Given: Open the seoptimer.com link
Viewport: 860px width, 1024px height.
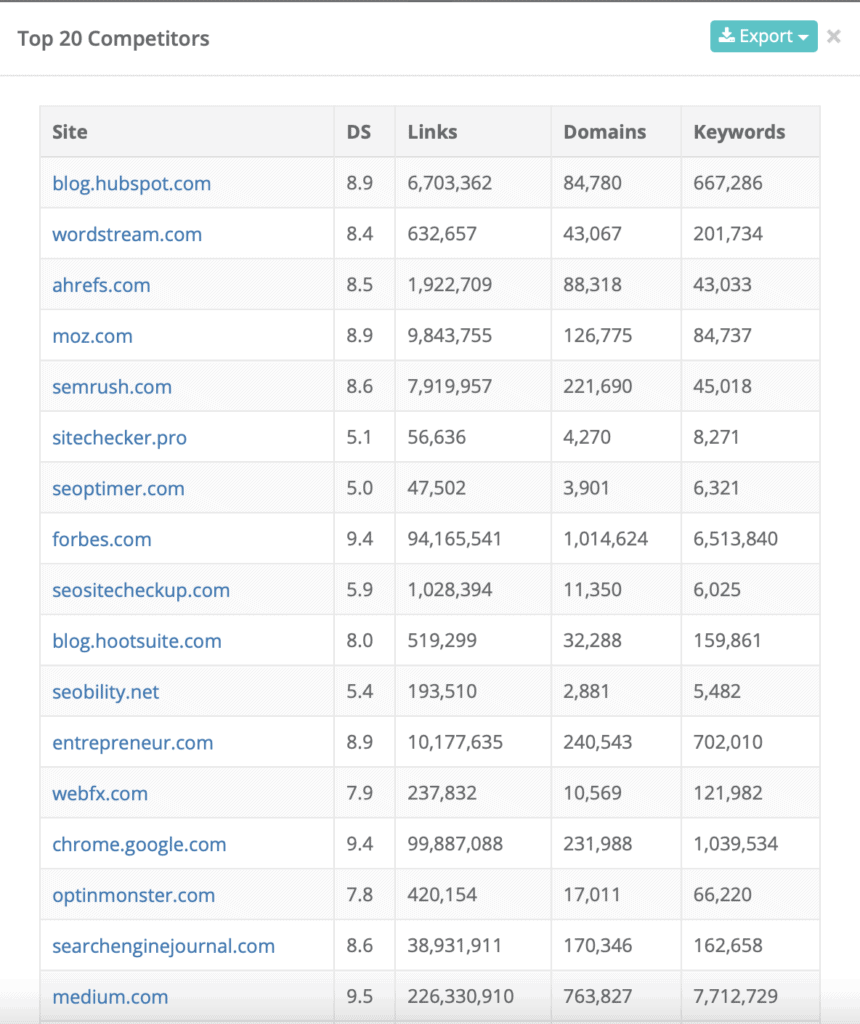Looking at the screenshot, I should pos(118,489).
